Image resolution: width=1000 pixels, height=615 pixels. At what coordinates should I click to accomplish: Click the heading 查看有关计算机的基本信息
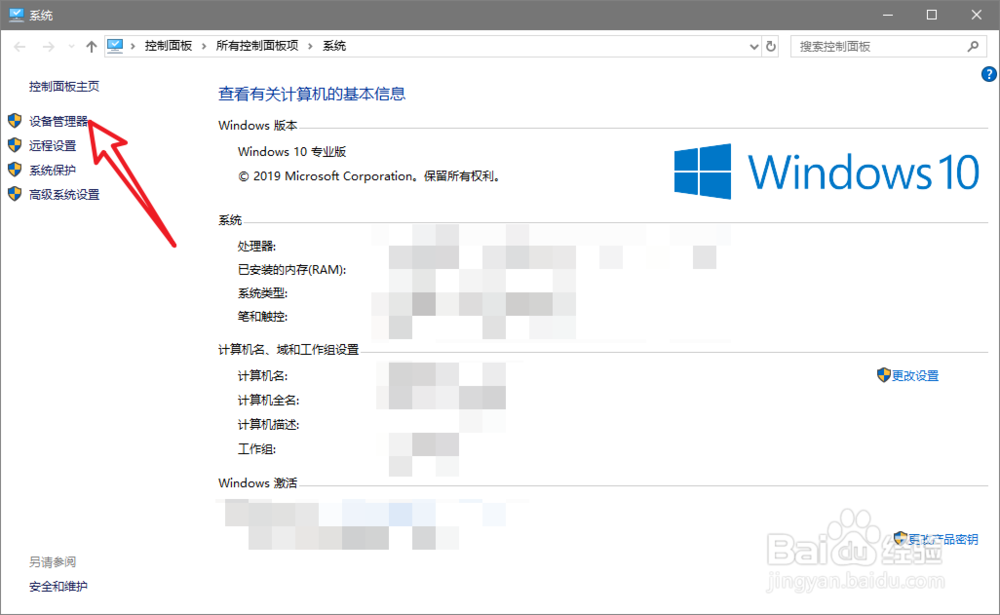tap(312, 94)
